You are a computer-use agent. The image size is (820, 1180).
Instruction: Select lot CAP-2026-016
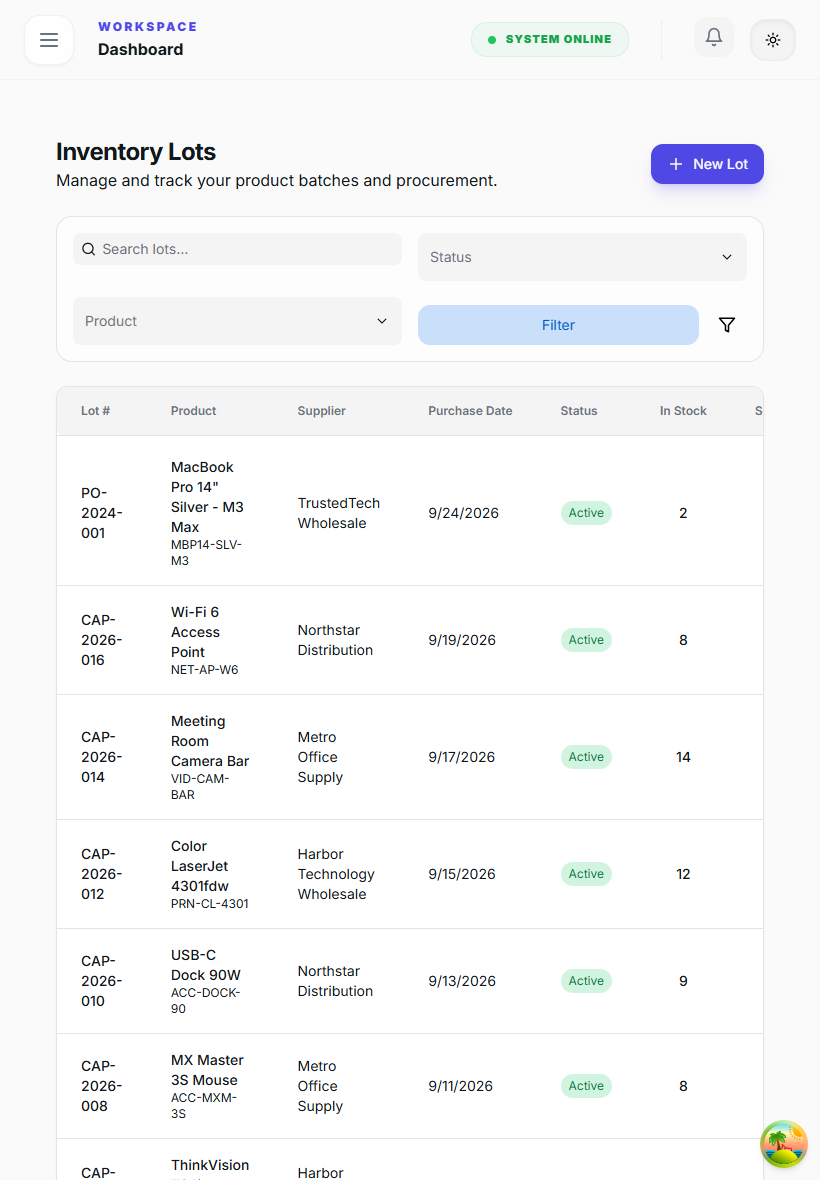[102, 640]
